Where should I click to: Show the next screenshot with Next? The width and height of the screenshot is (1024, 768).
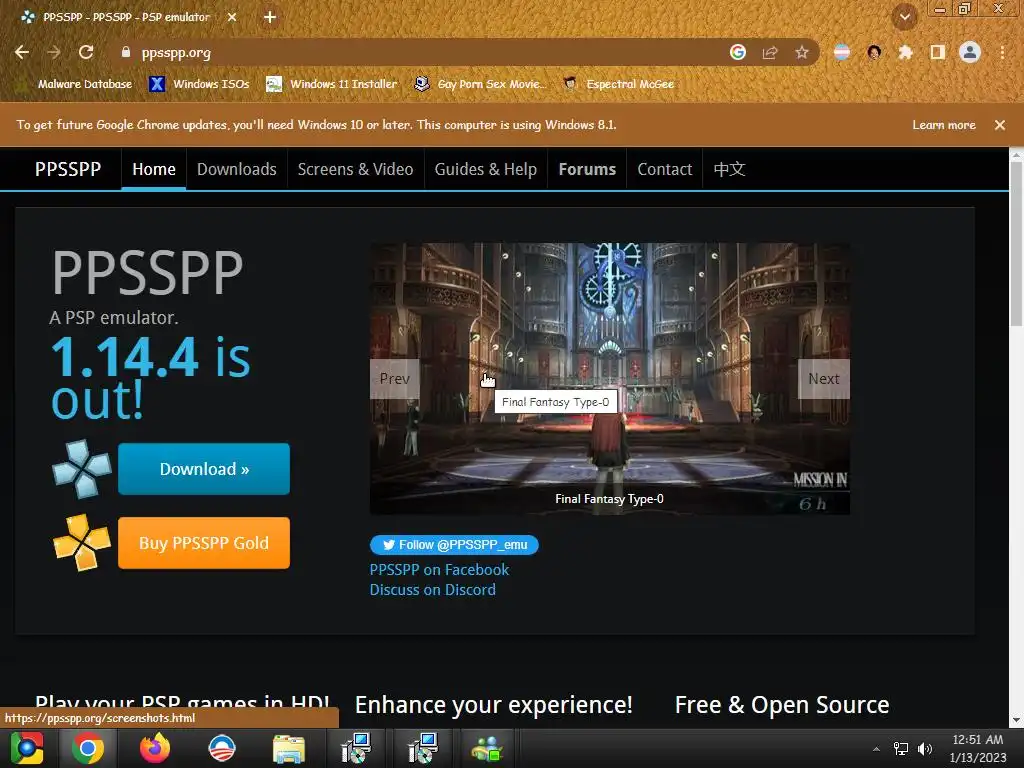coord(824,379)
